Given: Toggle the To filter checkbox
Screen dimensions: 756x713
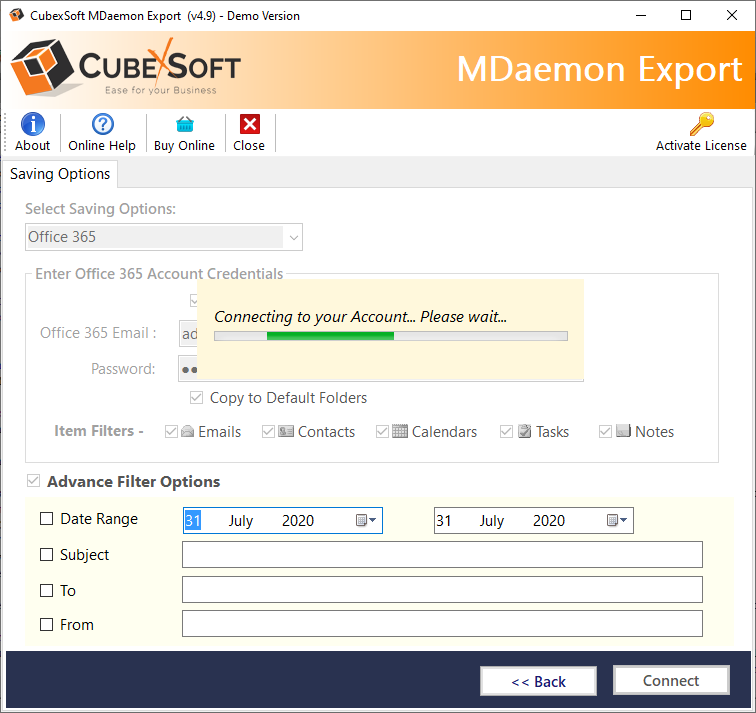Looking at the screenshot, I should tap(47, 591).
